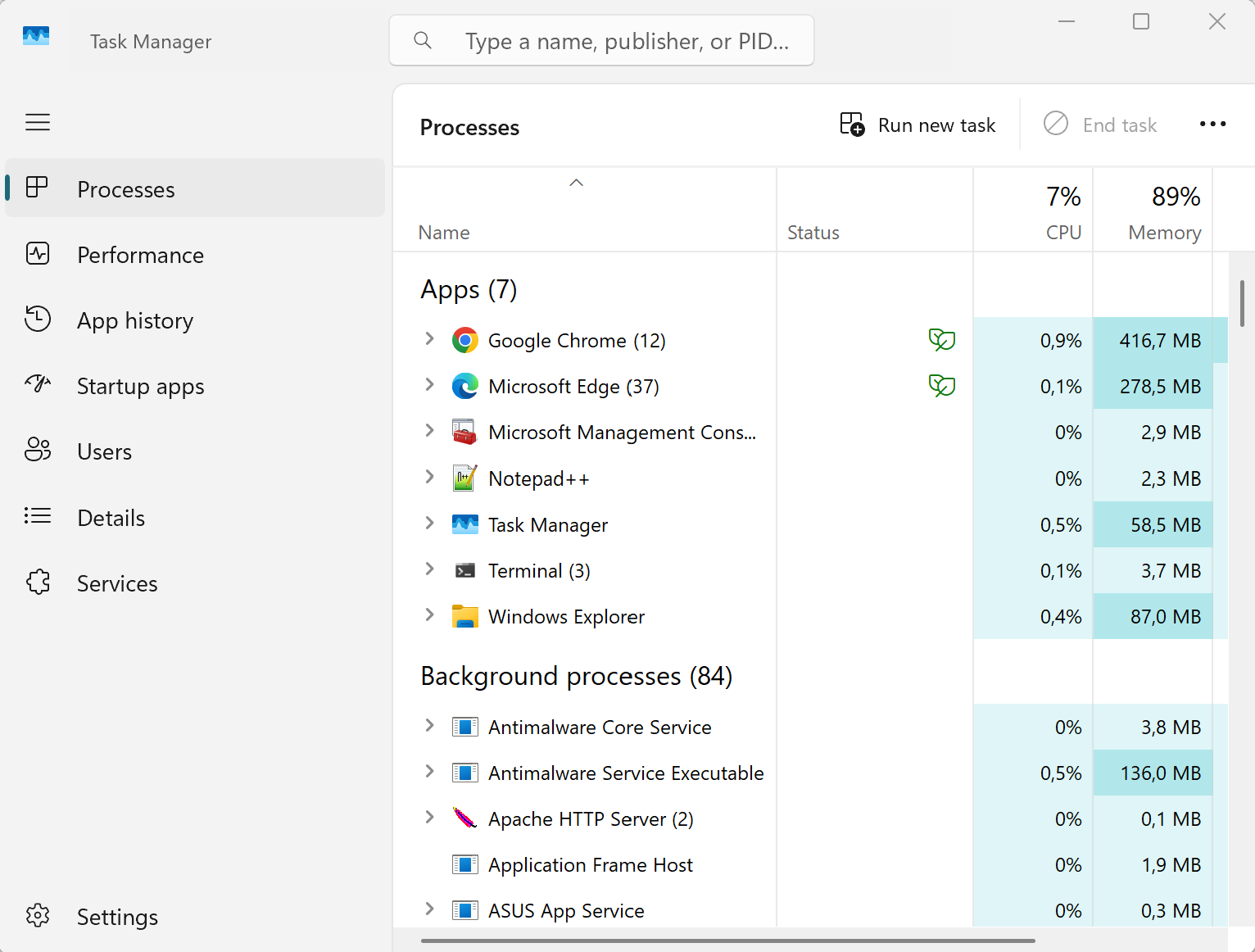1255x952 pixels.
Task: Click the Terminal process icon
Action: coord(464,571)
